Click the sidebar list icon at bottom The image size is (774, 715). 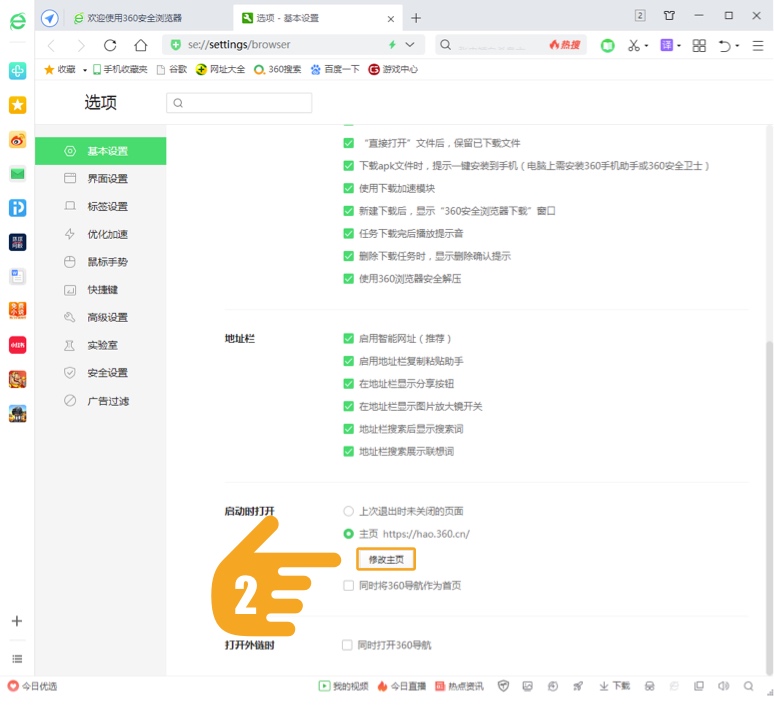pos(17,659)
